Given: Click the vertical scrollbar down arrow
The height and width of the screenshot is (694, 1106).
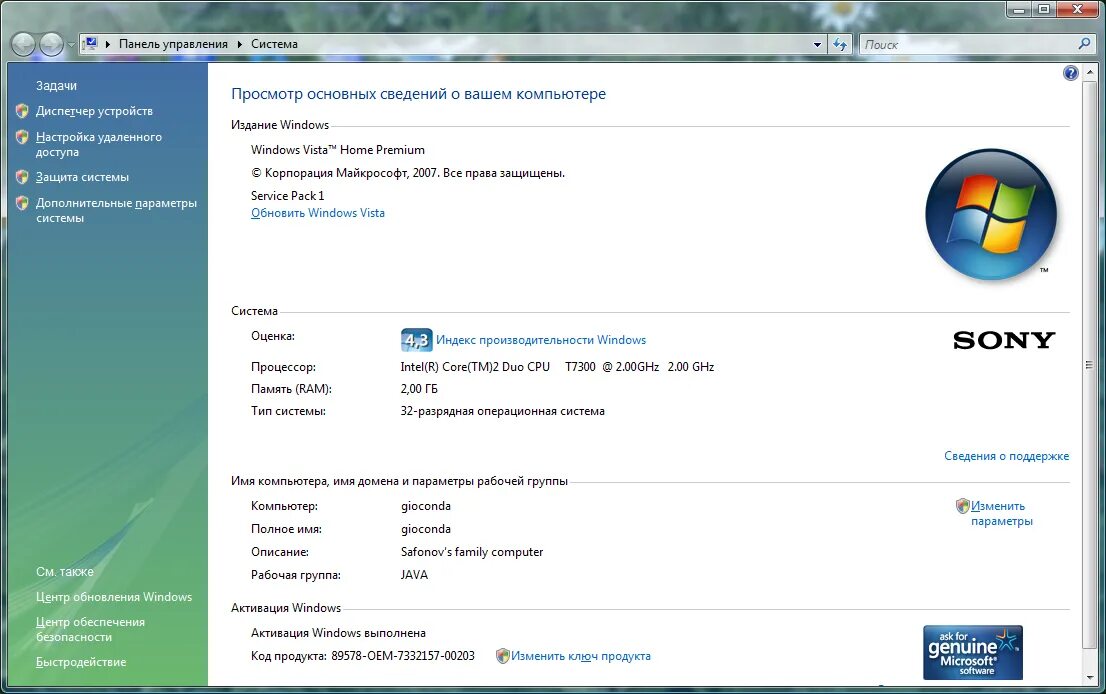Looking at the screenshot, I should (x=1090, y=678).
